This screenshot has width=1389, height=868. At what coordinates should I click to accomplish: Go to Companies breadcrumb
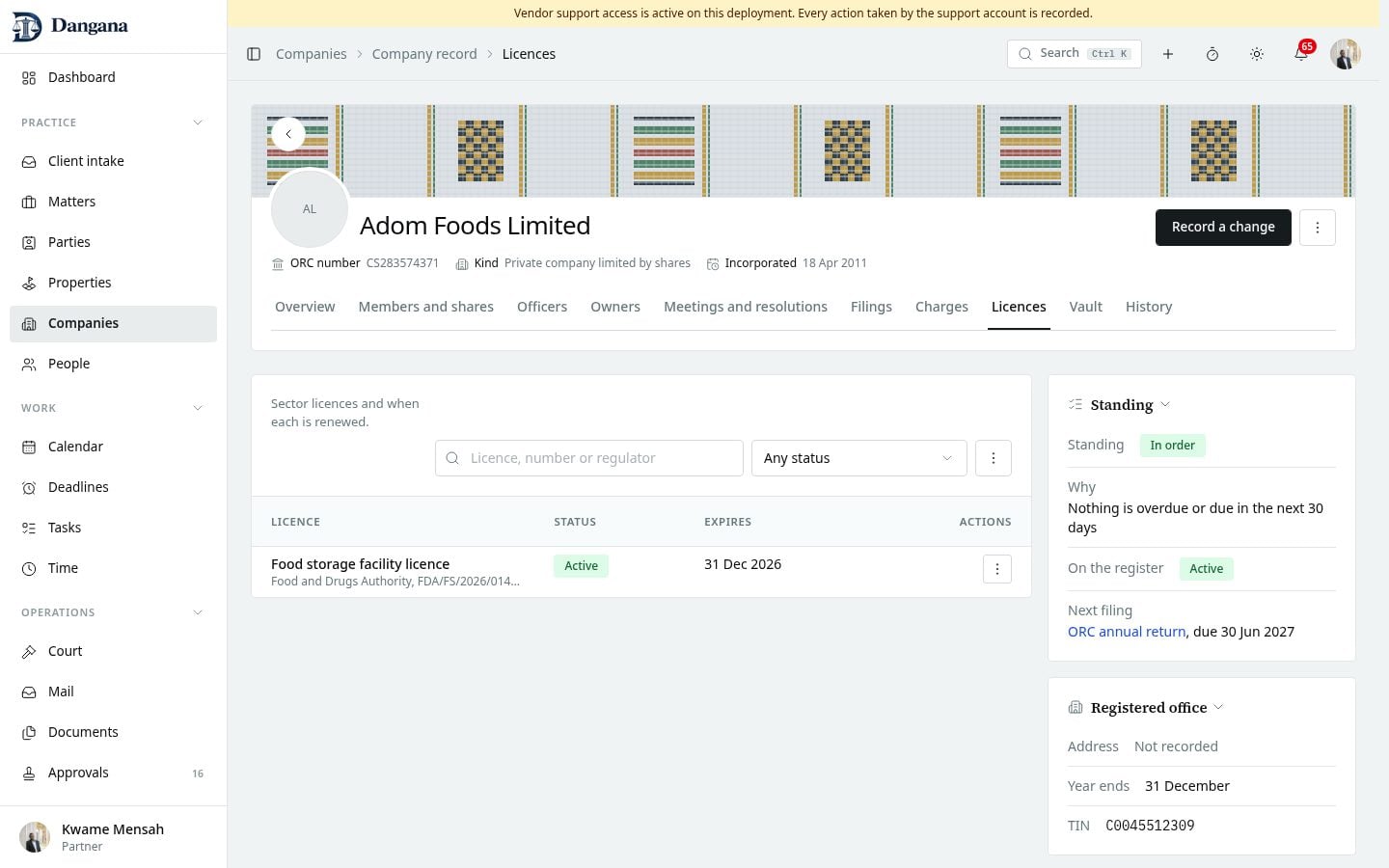point(311,54)
